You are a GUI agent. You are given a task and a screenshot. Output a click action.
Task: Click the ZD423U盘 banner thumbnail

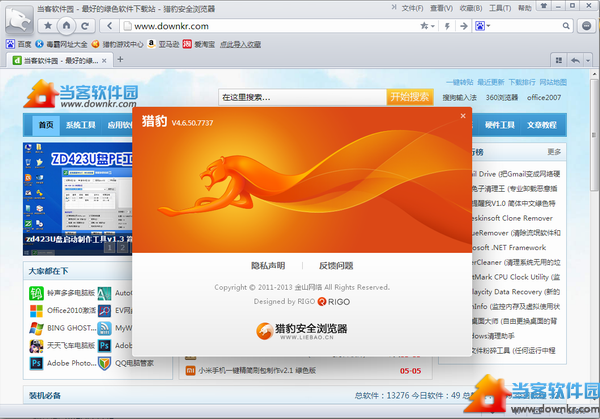(x=78, y=199)
